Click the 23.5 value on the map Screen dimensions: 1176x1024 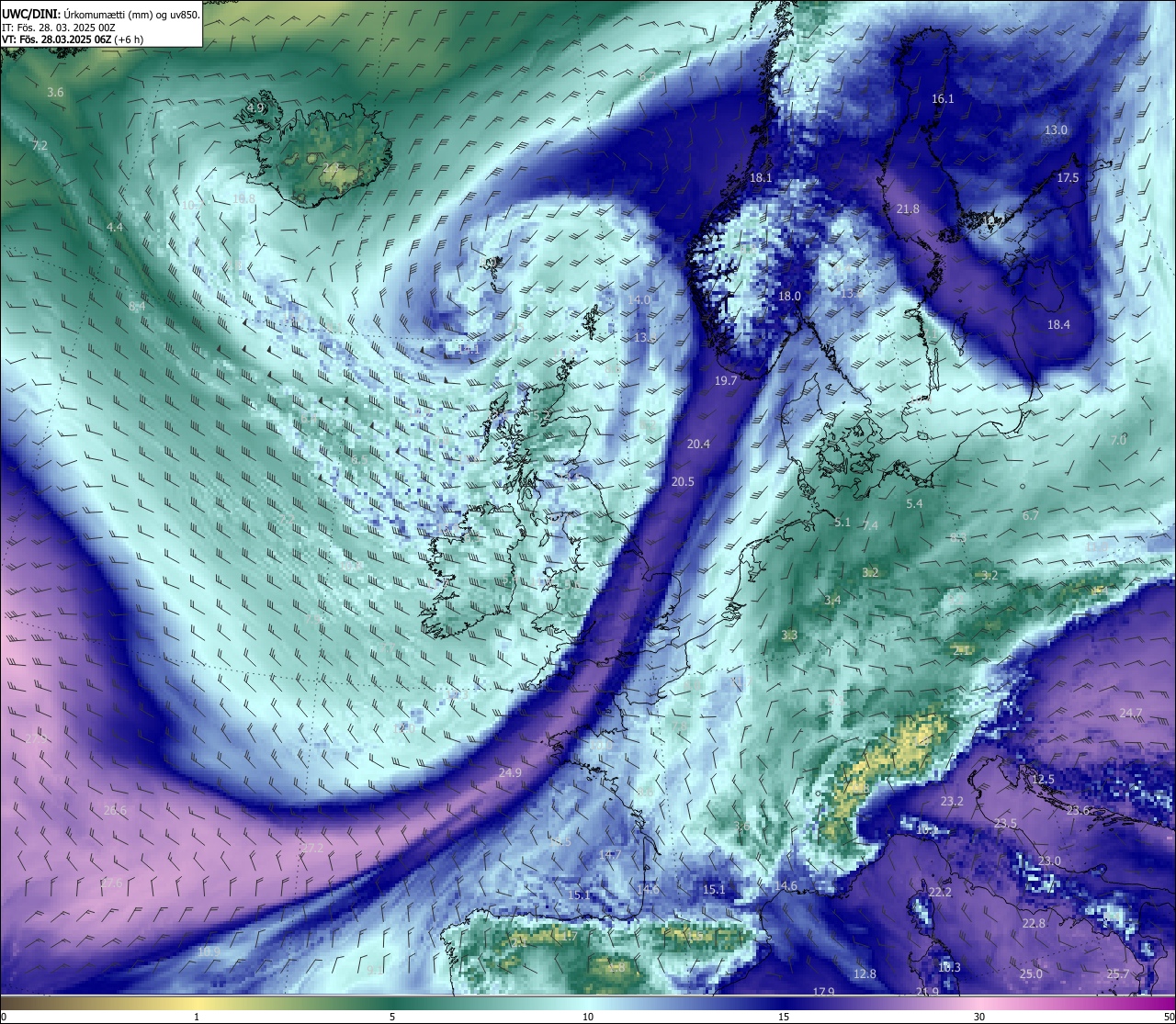click(1005, 823)
